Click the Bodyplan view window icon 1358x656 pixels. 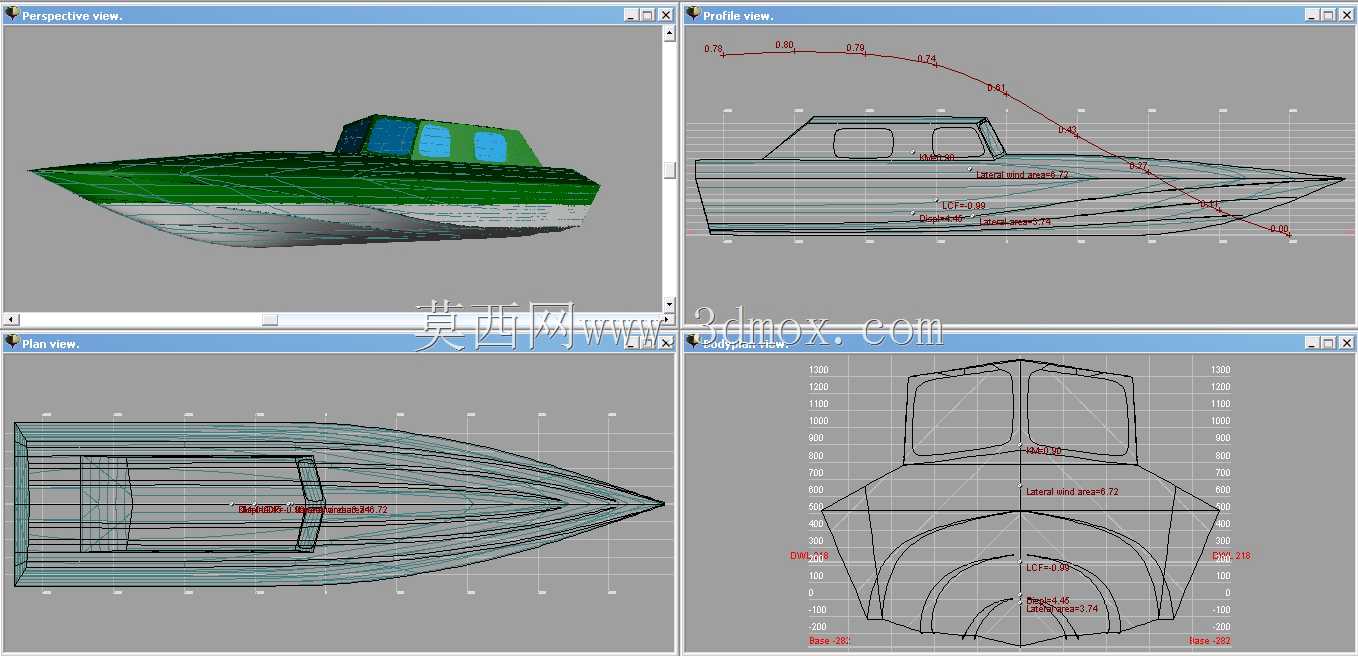click(x=692, y=342)
